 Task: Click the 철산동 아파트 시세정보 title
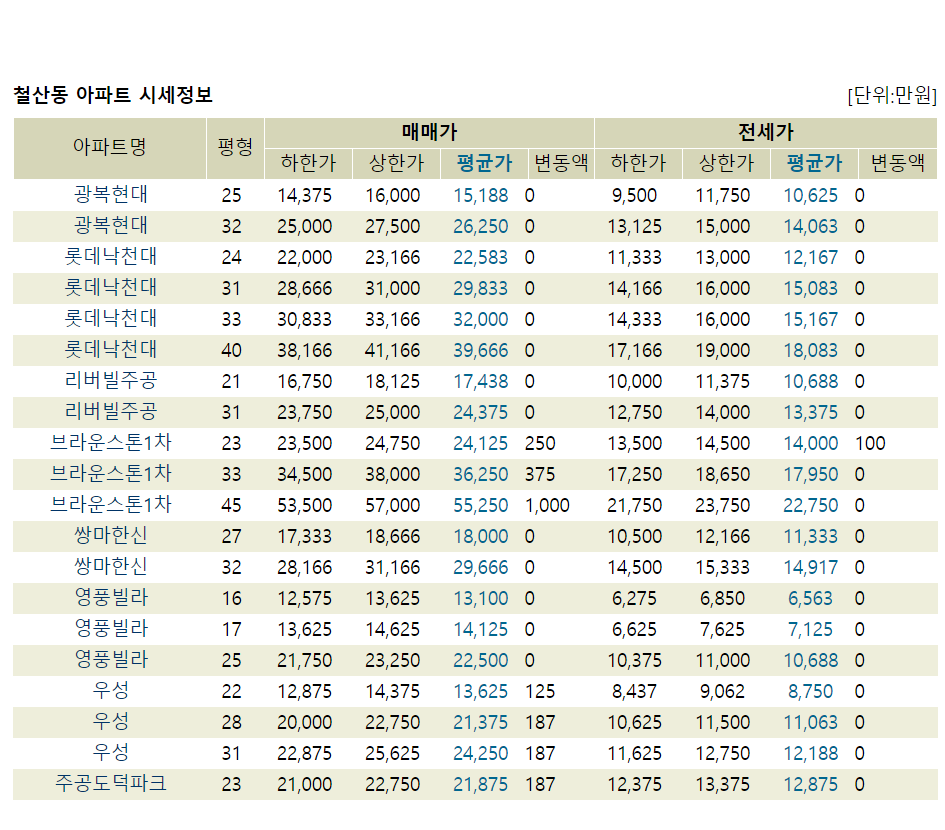[x=113, y=95]
